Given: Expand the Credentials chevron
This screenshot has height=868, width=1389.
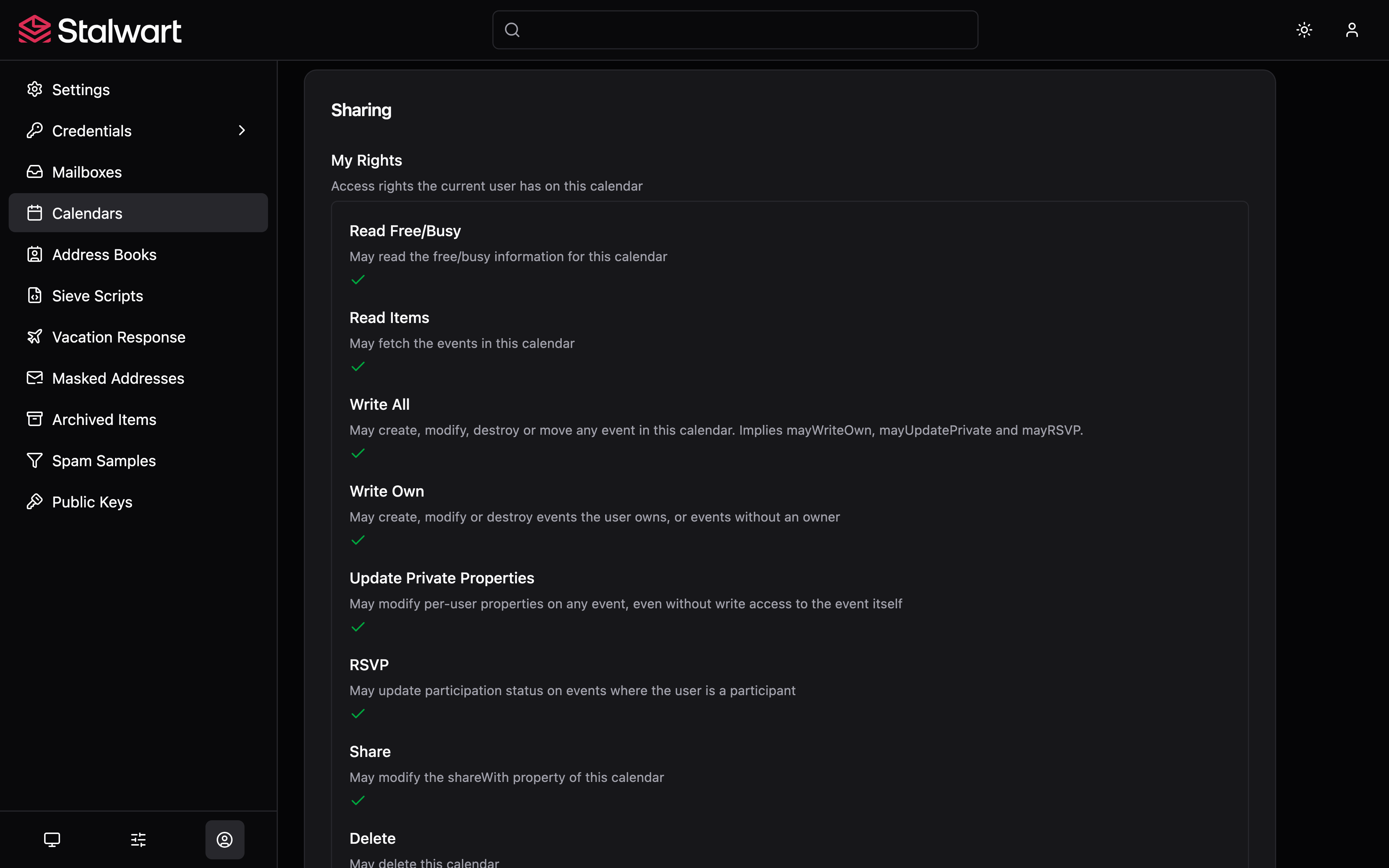Looking at the screenshot, I should tap(242, 130).
